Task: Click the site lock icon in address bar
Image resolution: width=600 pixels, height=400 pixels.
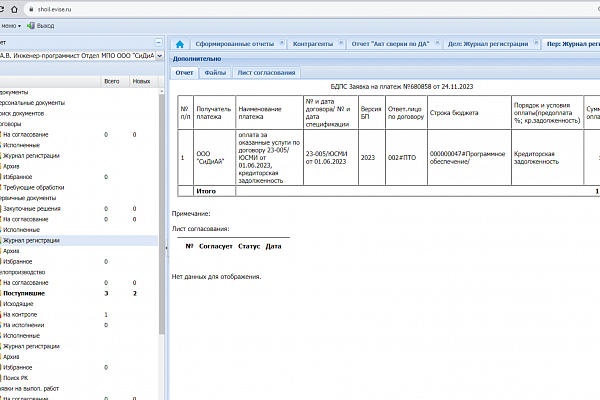Action: (x=31, y=9)
